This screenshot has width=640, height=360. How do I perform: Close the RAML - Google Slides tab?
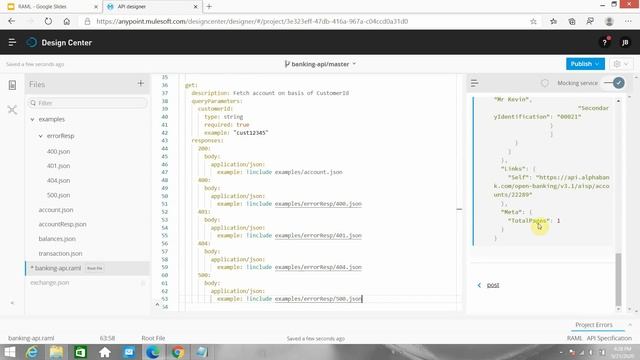96,7
